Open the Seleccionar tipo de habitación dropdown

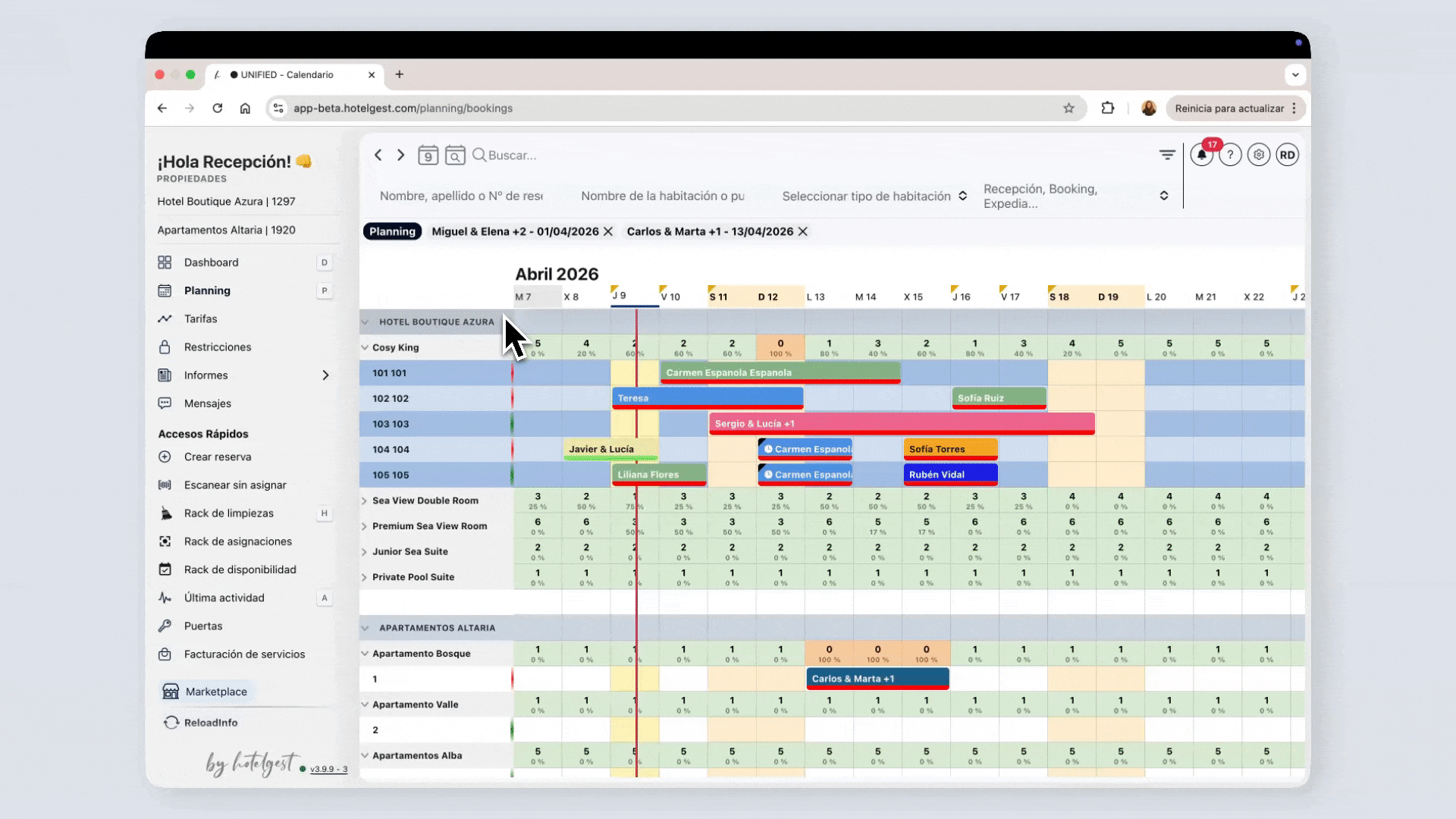874,196
